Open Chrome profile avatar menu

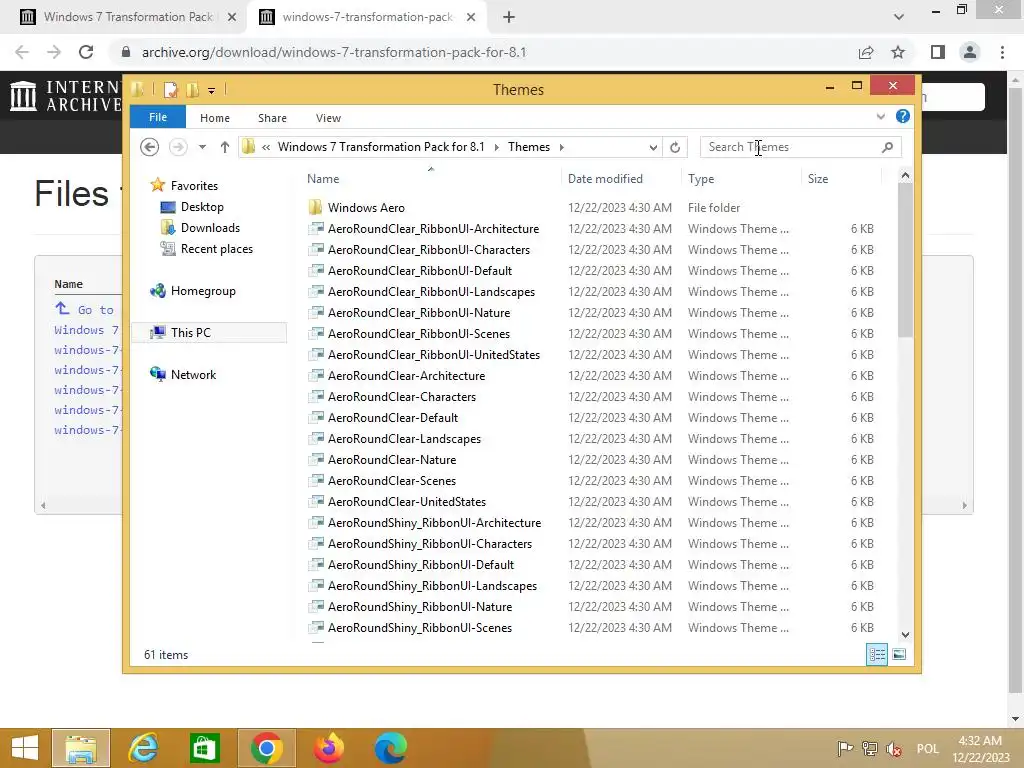[970, 52]
